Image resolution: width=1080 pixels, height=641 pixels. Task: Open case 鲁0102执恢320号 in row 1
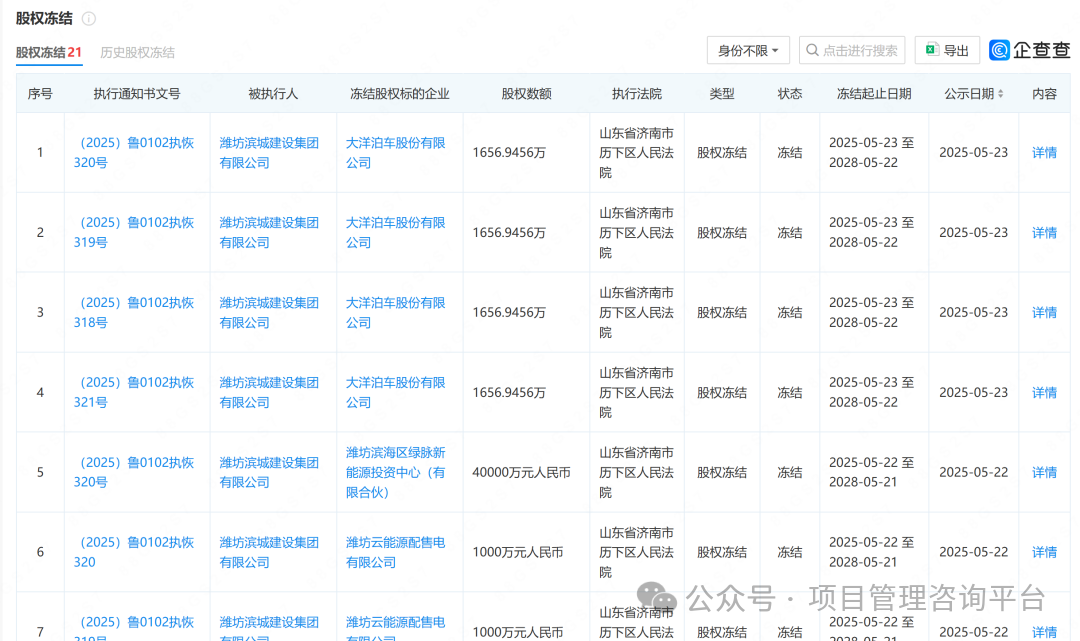[136, 152]
